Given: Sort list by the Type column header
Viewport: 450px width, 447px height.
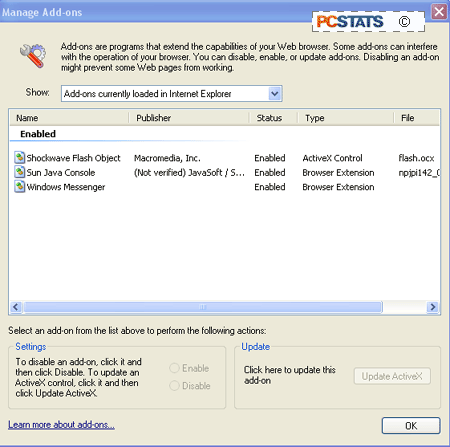Looking at the screenshot, I should pos(346,118).
